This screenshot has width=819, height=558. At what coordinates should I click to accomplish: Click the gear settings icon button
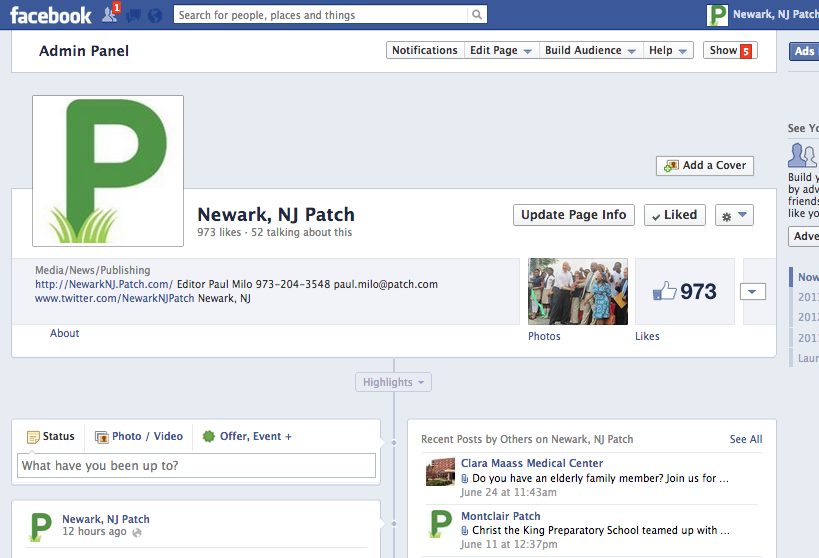(734, 215)
